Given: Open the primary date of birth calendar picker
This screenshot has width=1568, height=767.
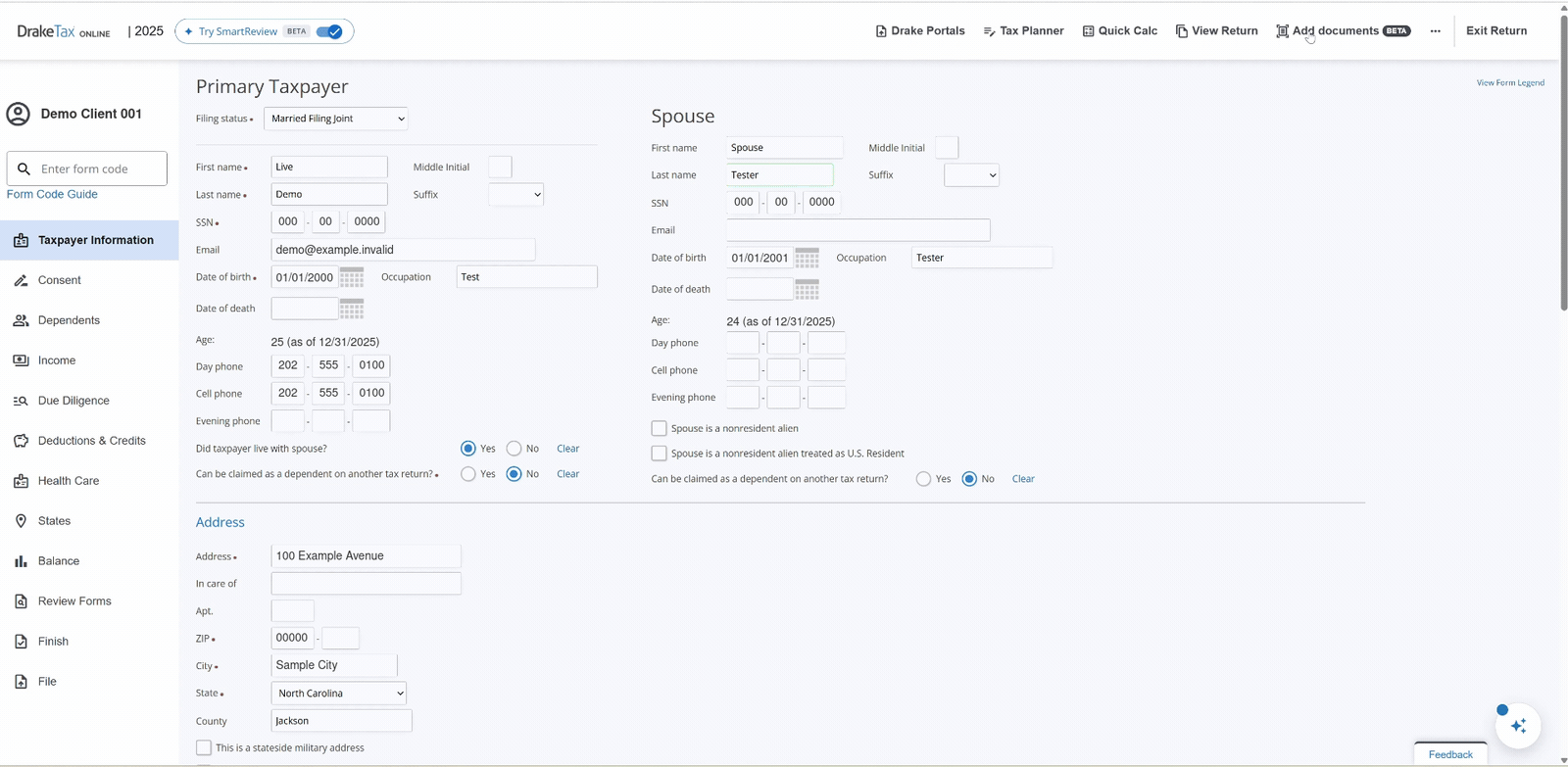Looking at the screenshot, I should click(x=352, y=277).
